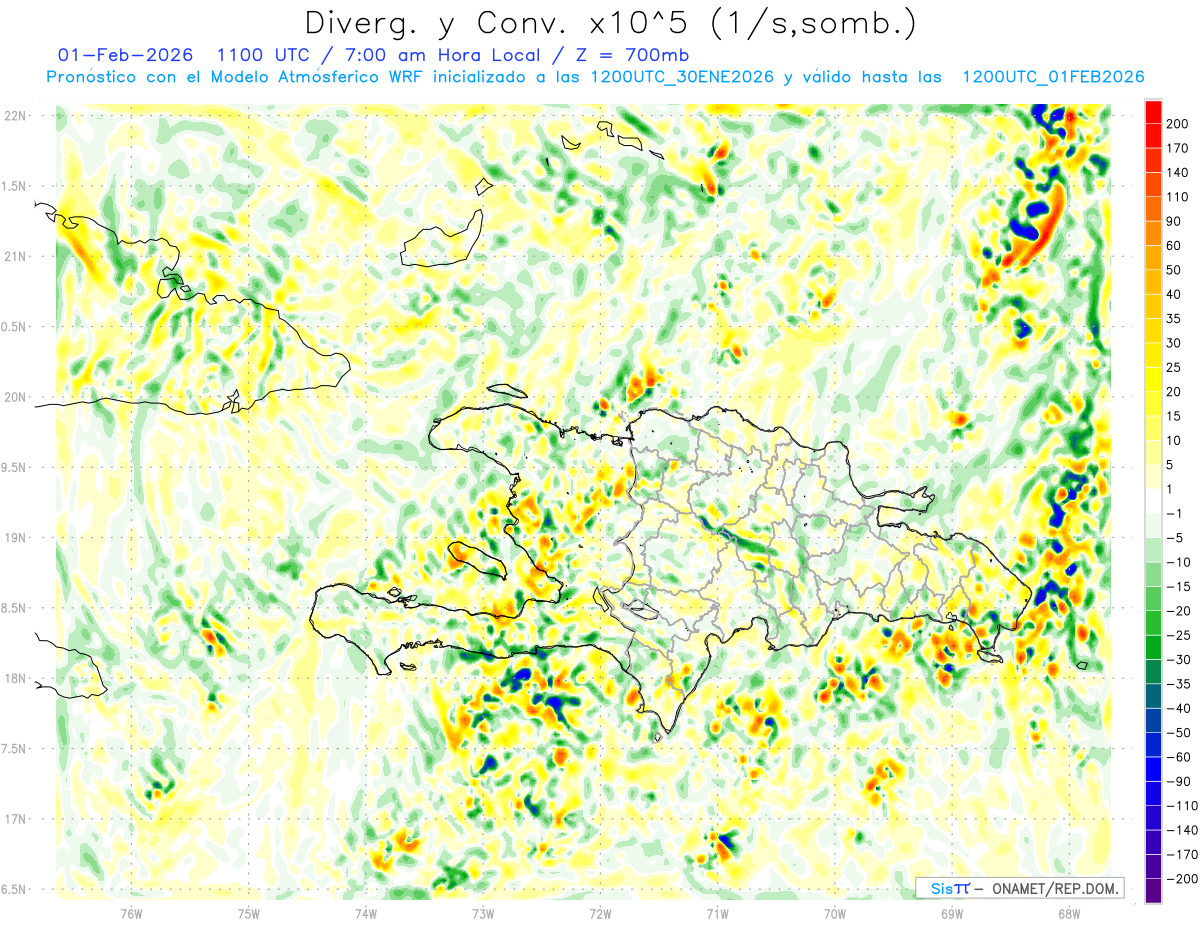
Task: Click the colorbar label '-140'
Action: 1182,830
